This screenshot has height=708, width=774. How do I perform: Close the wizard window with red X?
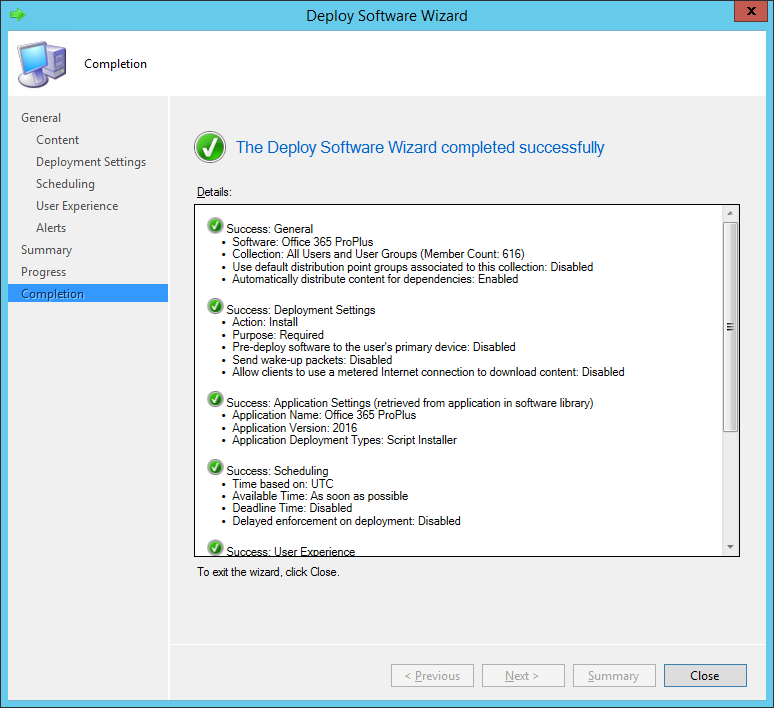751,11
